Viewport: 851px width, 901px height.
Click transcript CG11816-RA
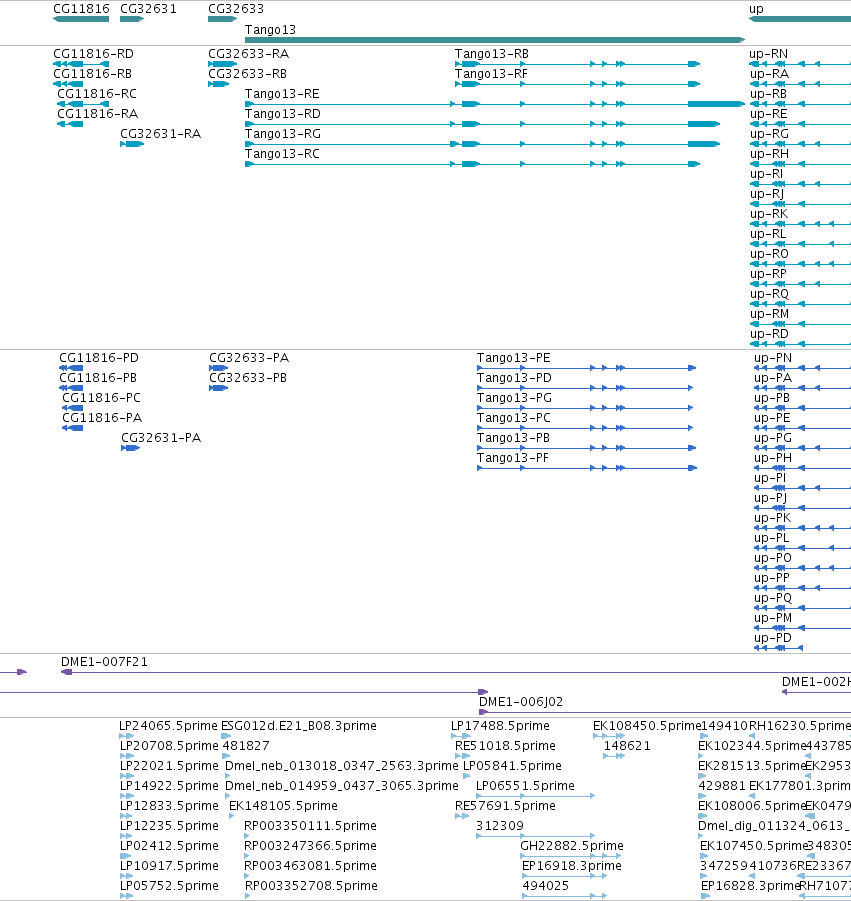97,114
